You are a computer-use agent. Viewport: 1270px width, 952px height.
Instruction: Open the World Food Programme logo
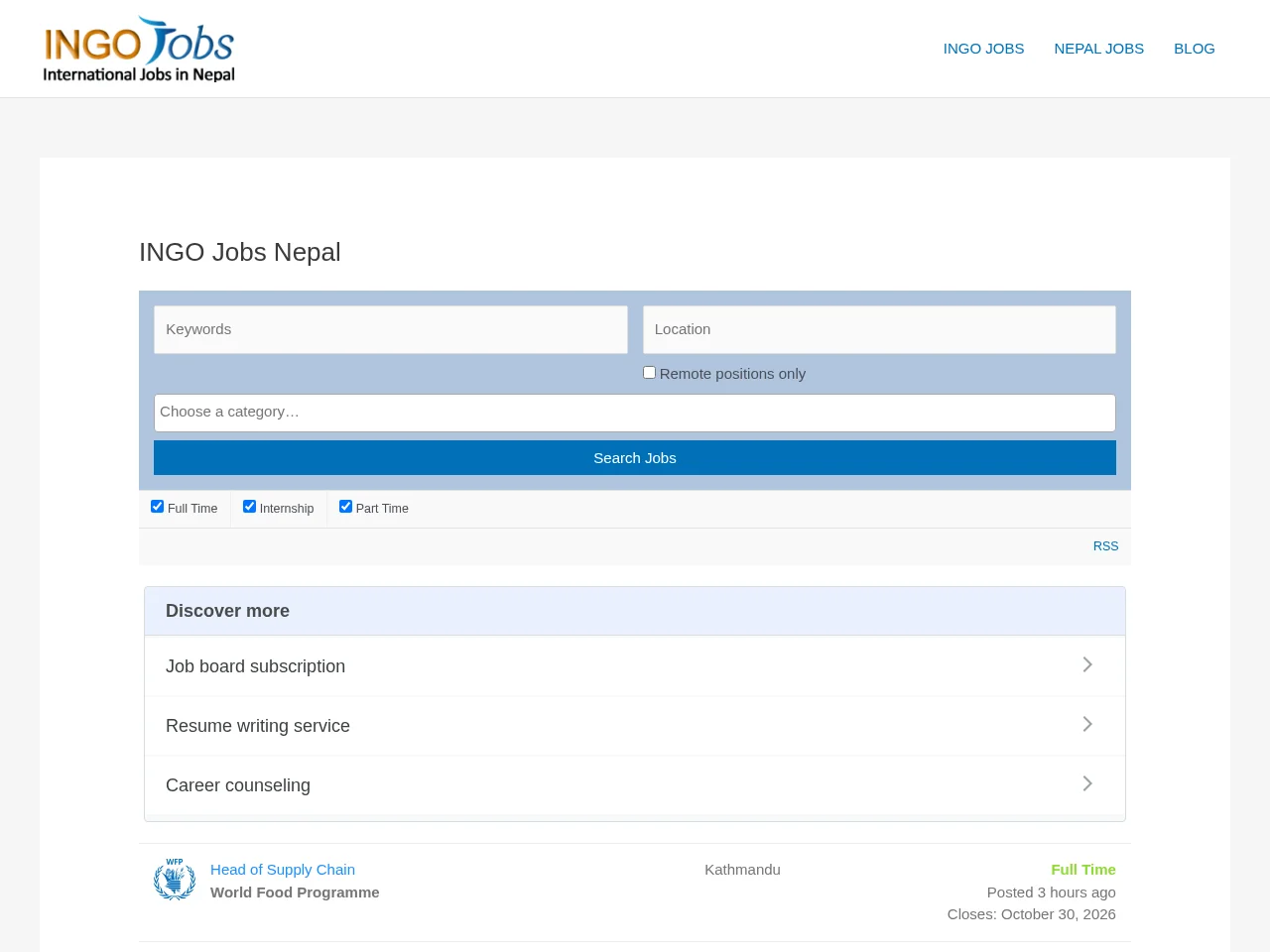tap(175, 880)
